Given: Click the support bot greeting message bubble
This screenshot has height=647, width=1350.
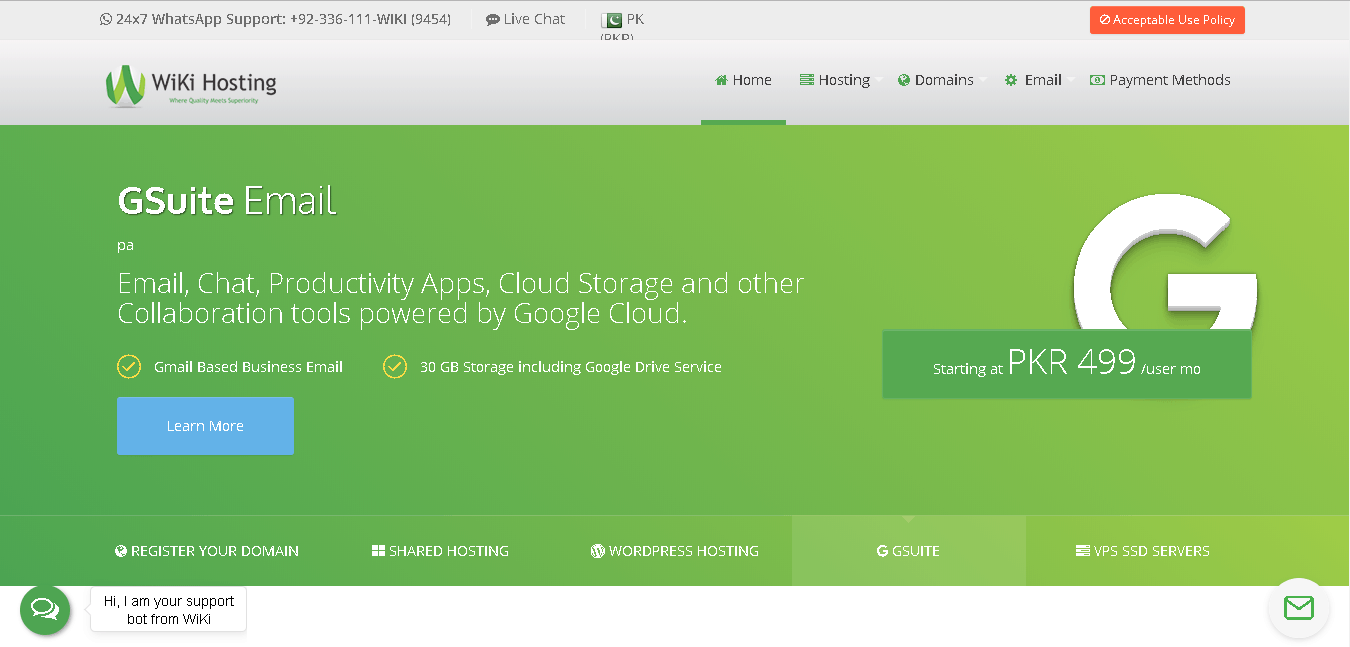Looking at the screenshot, I should click(x=168, y=610).
